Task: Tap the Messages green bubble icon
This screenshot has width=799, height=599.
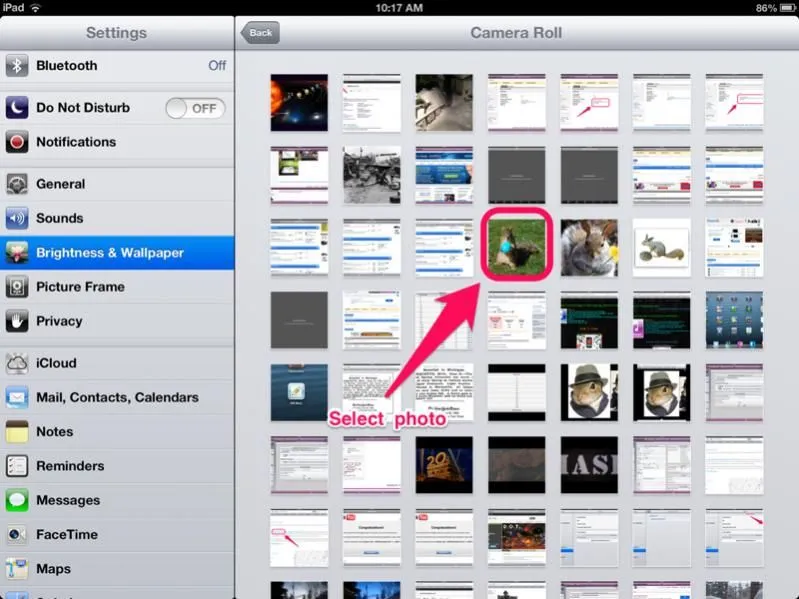Action: click(17, 500)
